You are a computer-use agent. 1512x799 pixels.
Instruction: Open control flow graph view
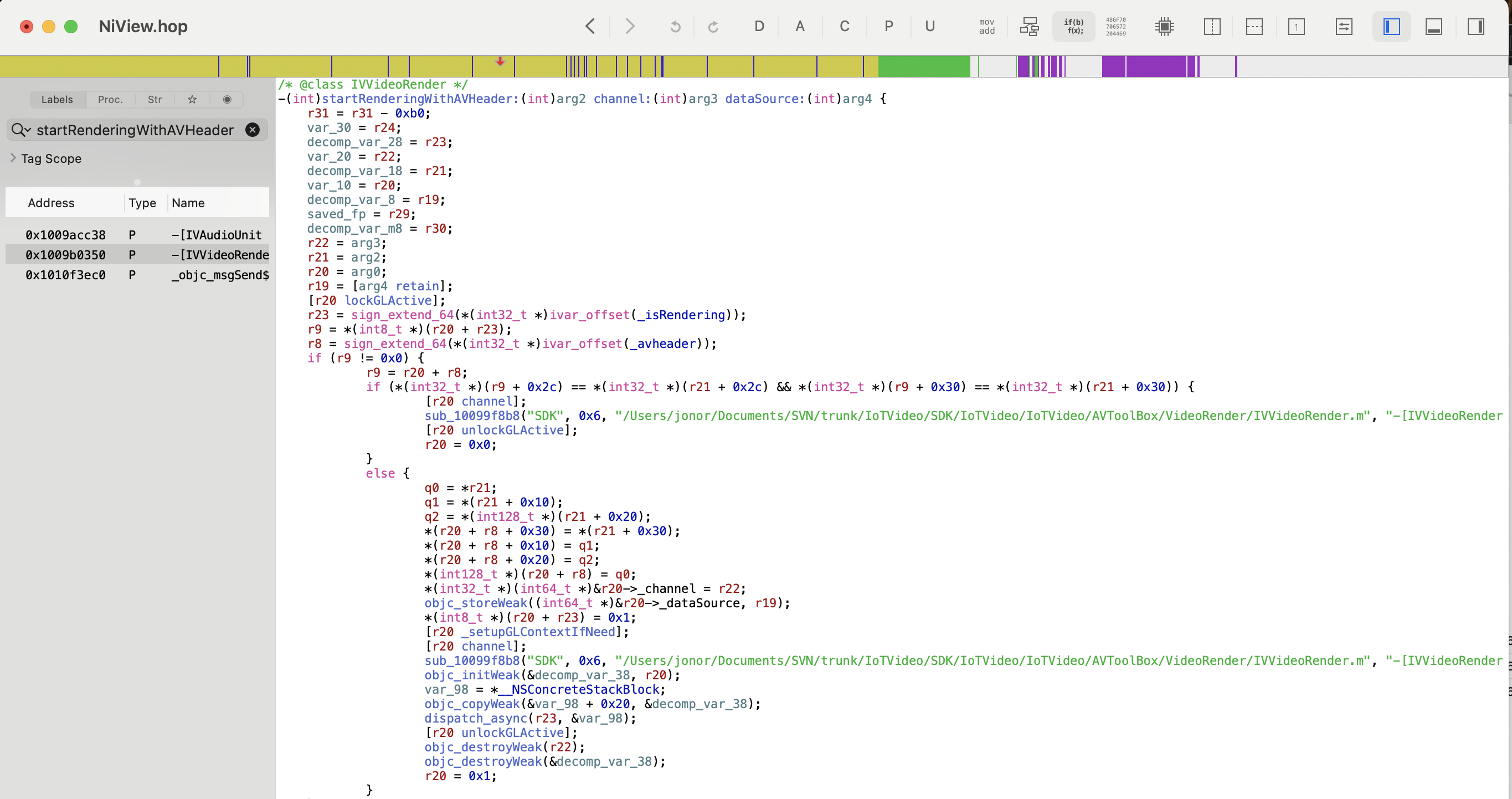point(1029,27)
